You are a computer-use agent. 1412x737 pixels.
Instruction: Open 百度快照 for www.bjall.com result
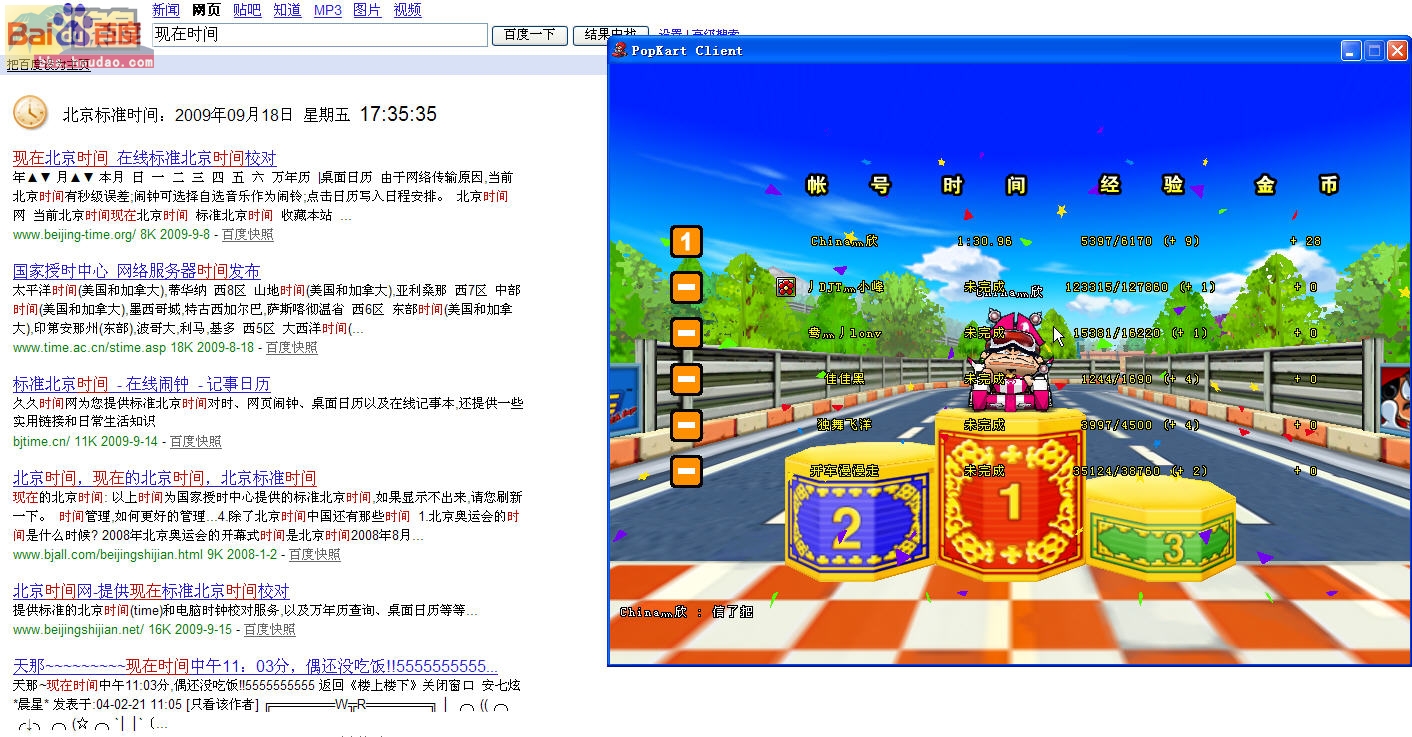[314, 554]
